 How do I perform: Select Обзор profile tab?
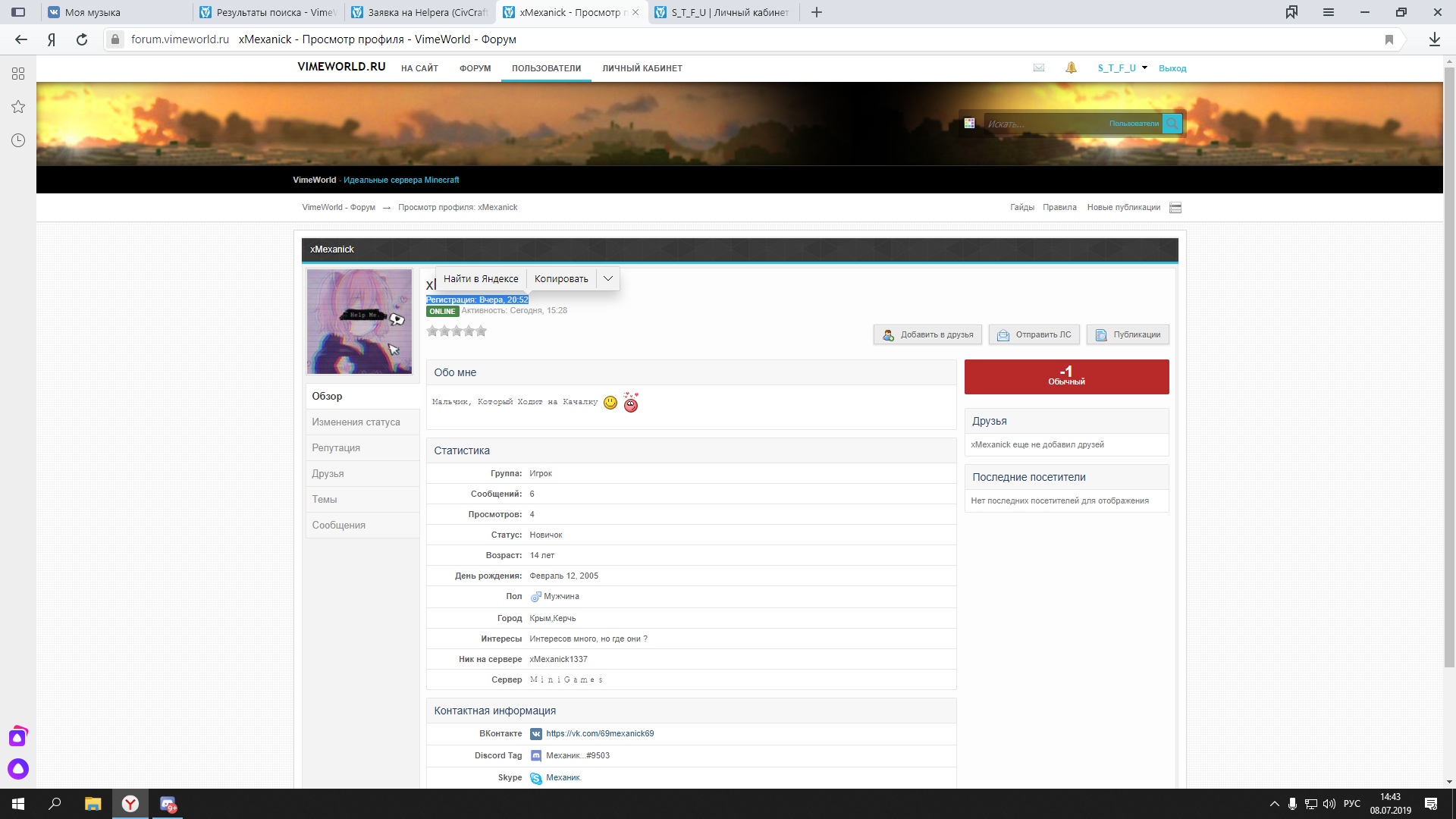[x=362, y=397]
